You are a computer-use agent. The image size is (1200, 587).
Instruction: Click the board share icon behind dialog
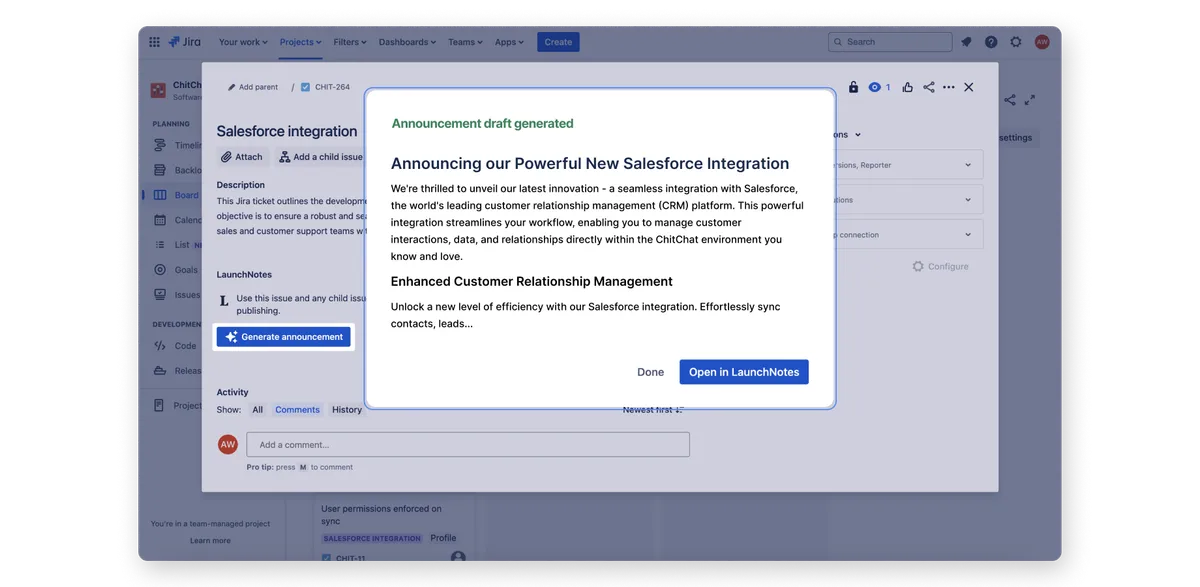(x=1010, y=100)
